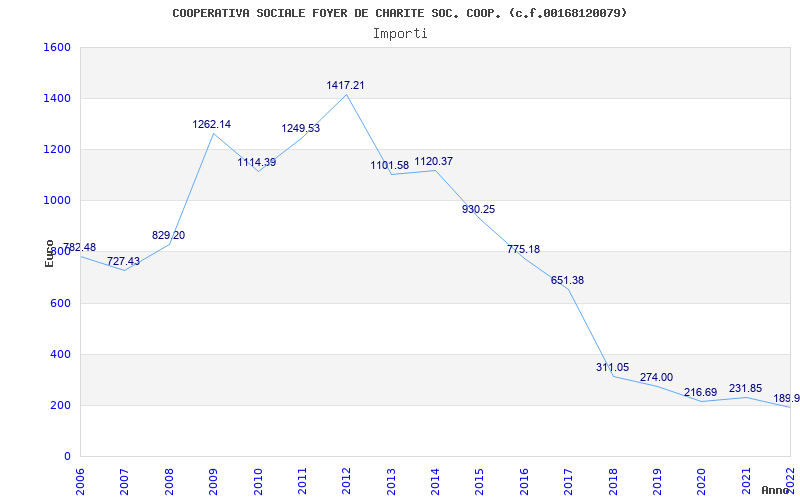Viewport: 800px width, 500px height.
Task: Click the Anno x-axis title
Action: [x=776, y=490]
